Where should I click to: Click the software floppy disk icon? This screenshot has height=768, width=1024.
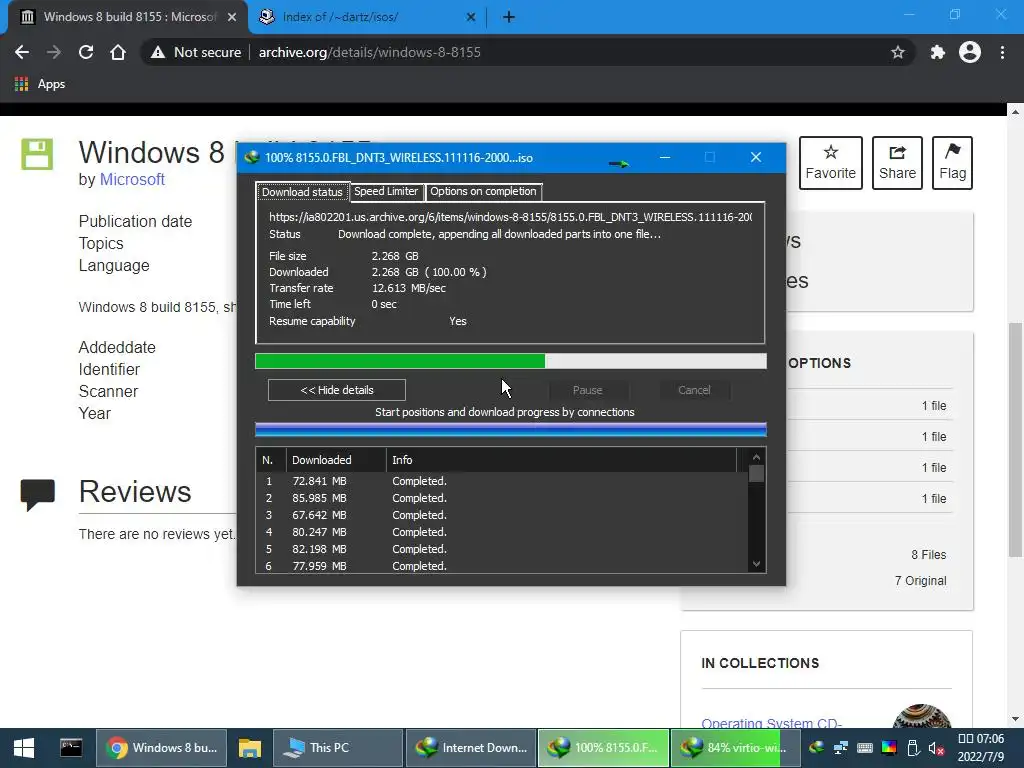(x=37, y=154)
